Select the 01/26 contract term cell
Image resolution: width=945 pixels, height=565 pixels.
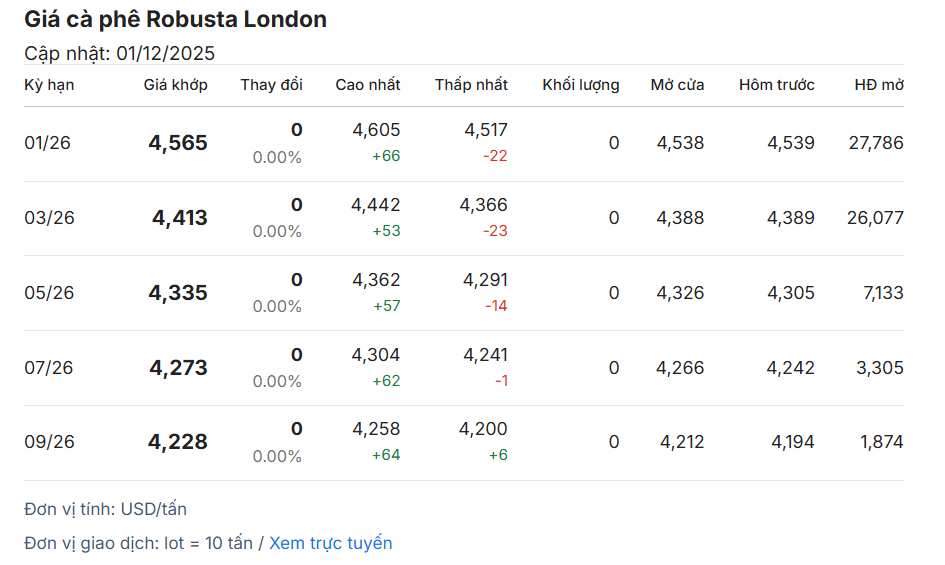[49, 143]
